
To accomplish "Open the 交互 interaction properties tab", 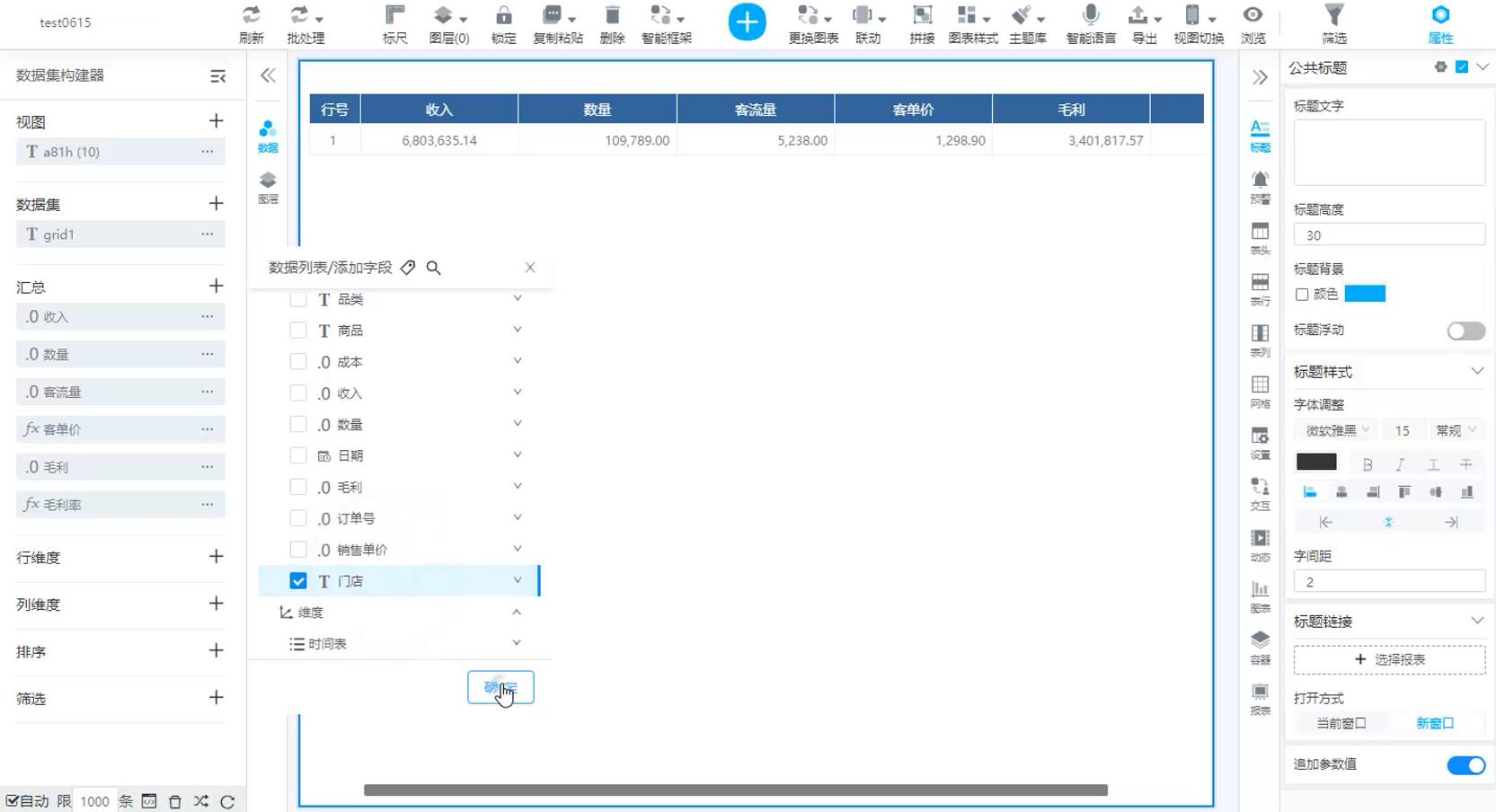I will tap(1260, 494).
